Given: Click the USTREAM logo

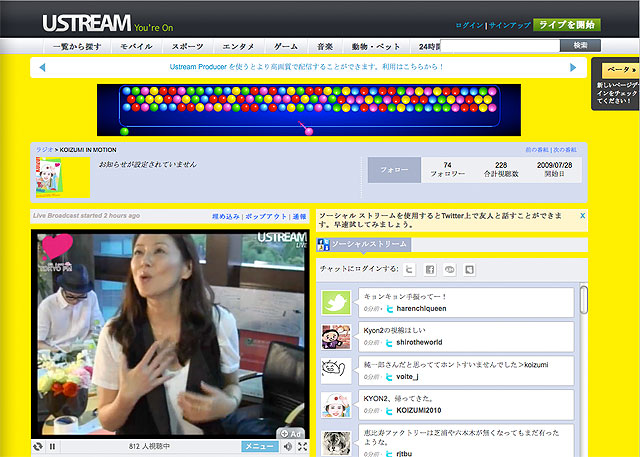Looking at the screenshot, I should 87,23.
